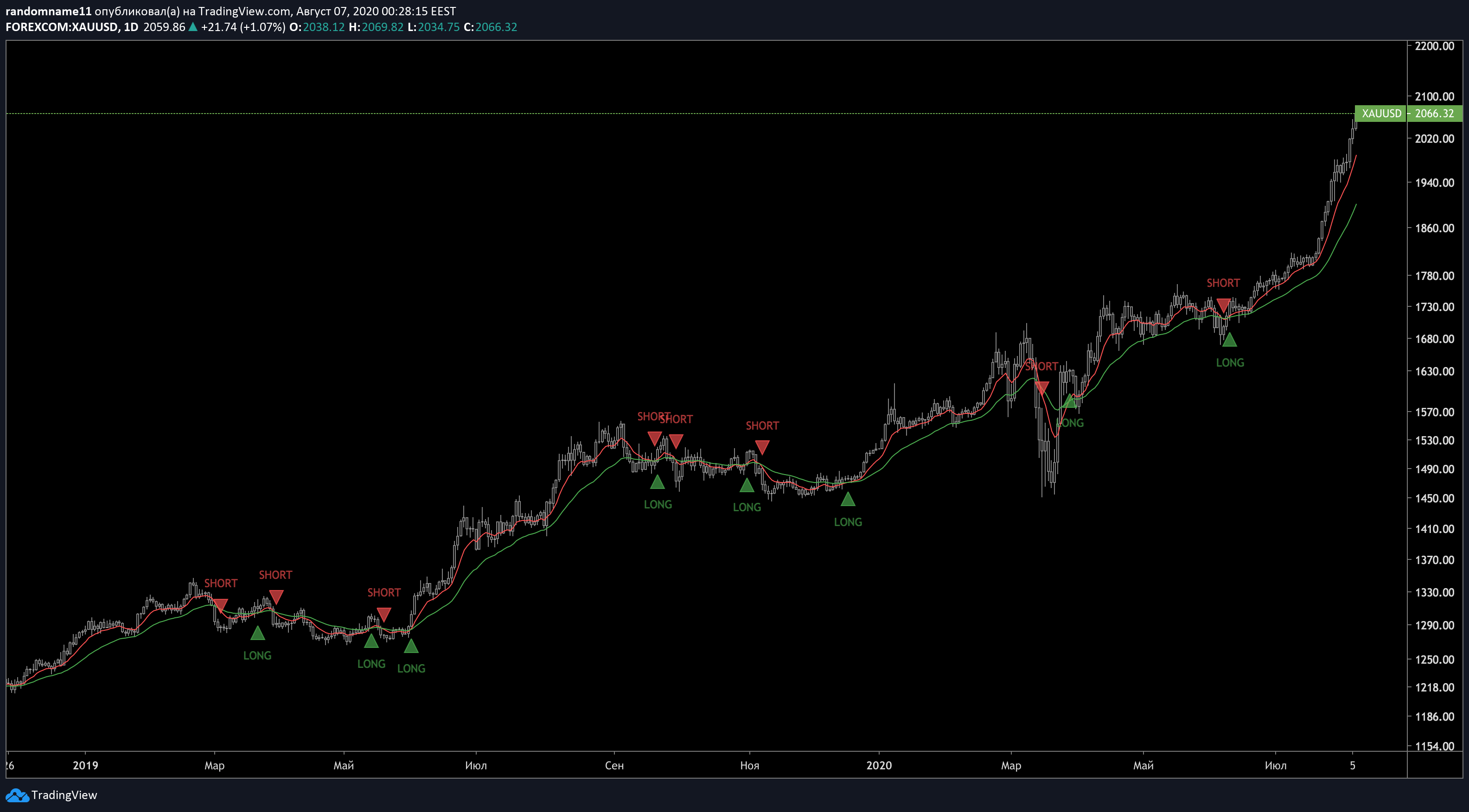This screenshot has height=812, width=1469.
Task: Click the 1570.00 price axis label
Action: click(x=1435, y=412)
